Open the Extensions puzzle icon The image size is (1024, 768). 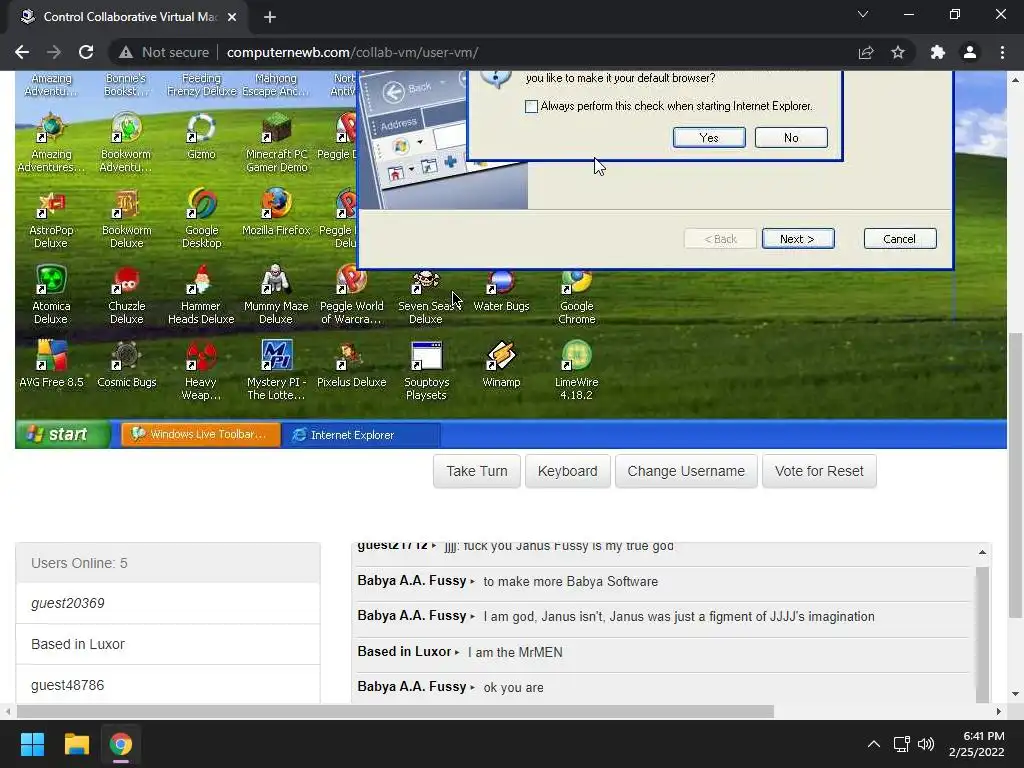coord(938,52)
